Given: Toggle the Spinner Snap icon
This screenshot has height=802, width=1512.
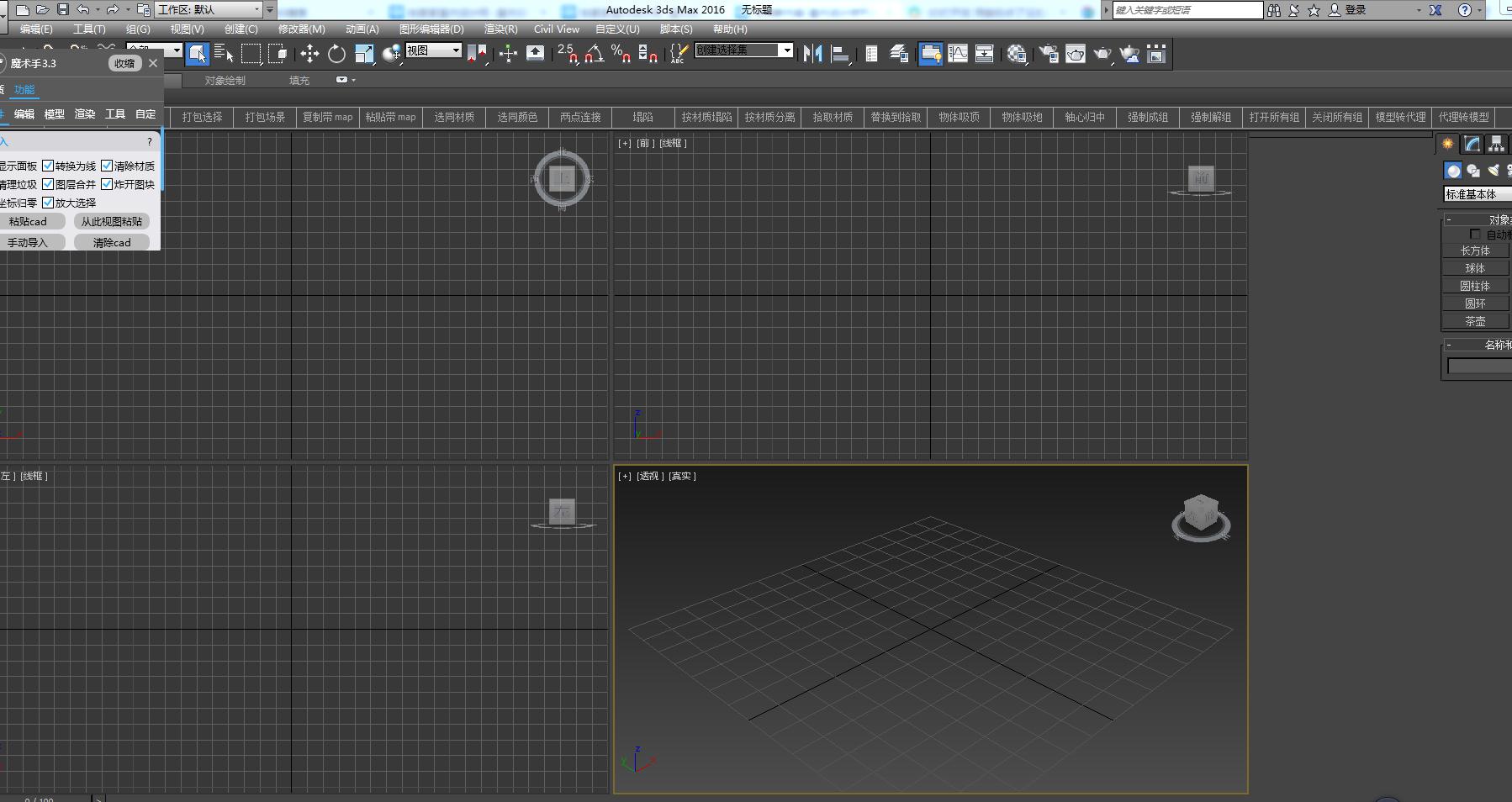Looking at the screenshot, I should [648, 54].
